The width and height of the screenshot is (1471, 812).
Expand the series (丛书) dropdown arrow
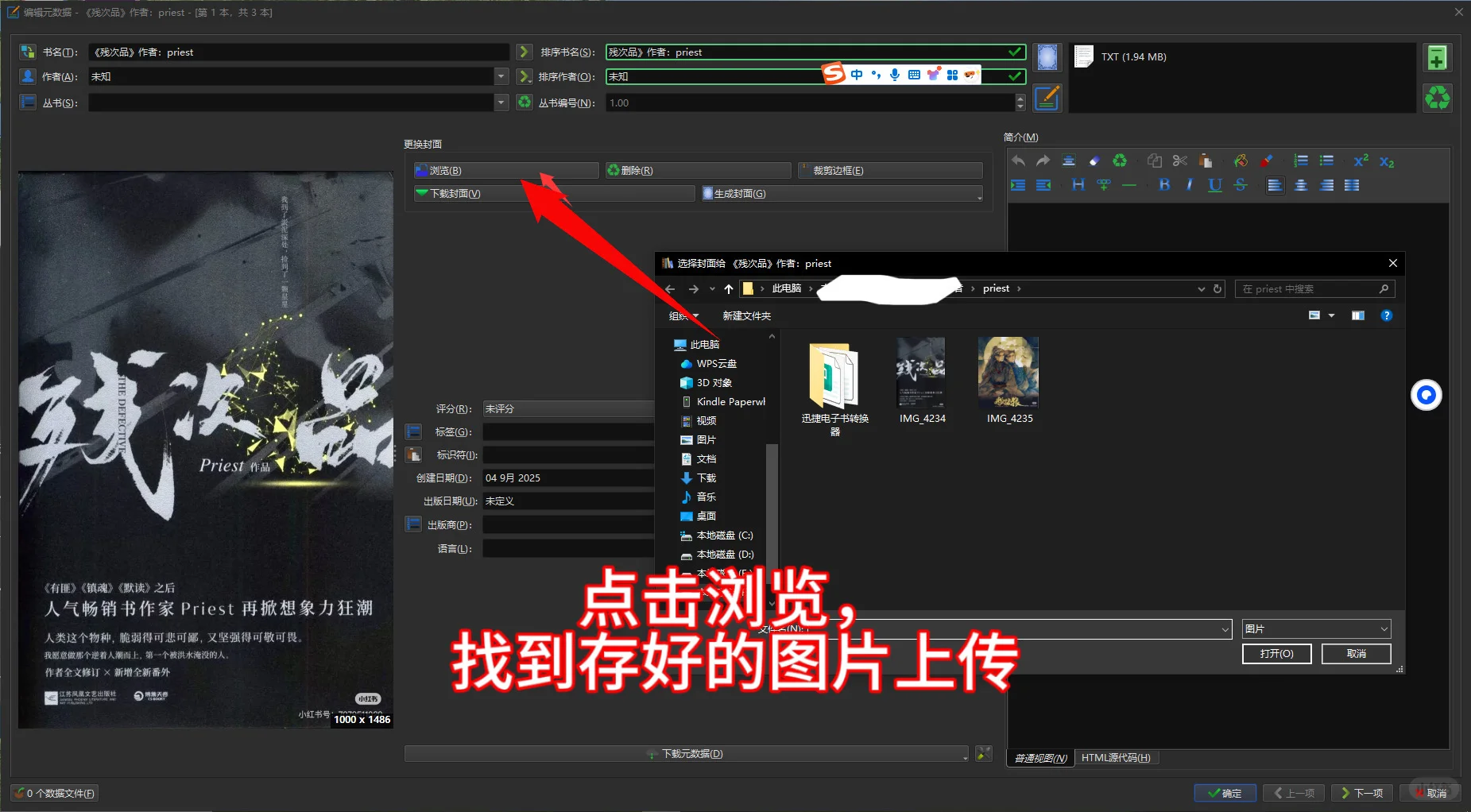501,102
